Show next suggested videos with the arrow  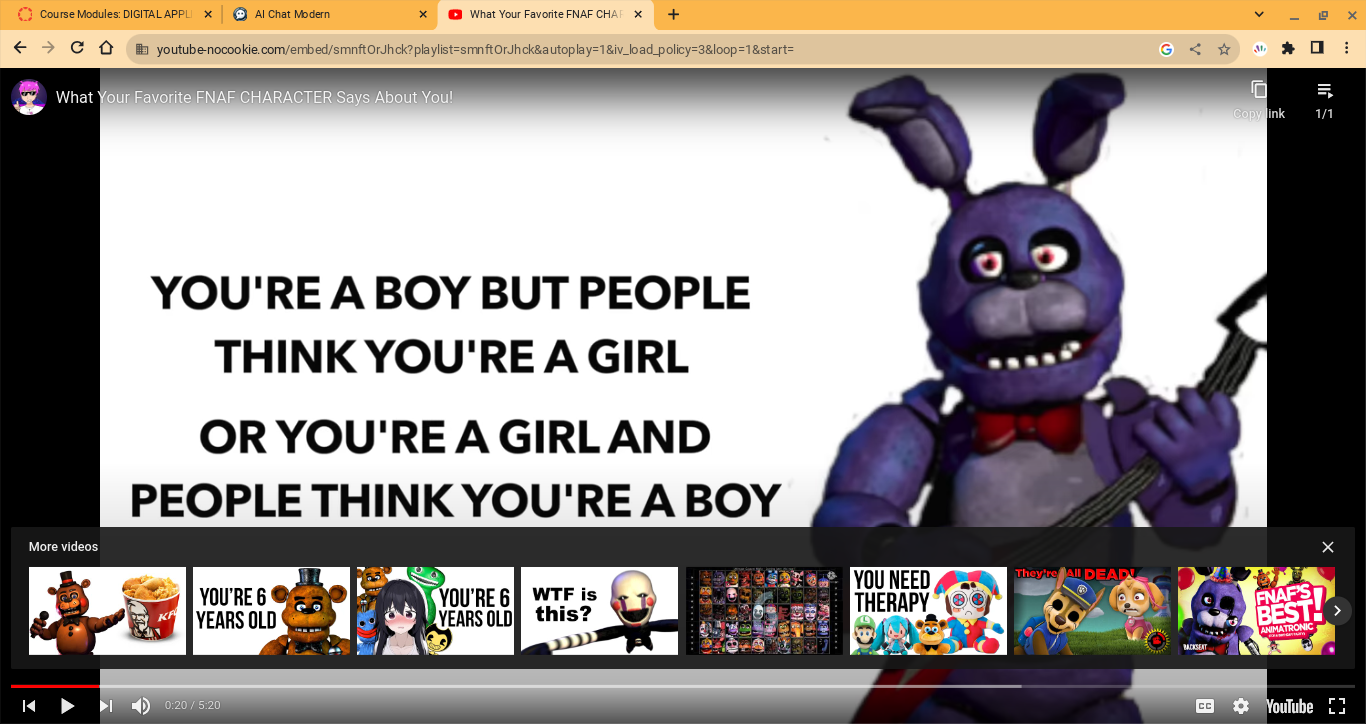[1338, 611]
